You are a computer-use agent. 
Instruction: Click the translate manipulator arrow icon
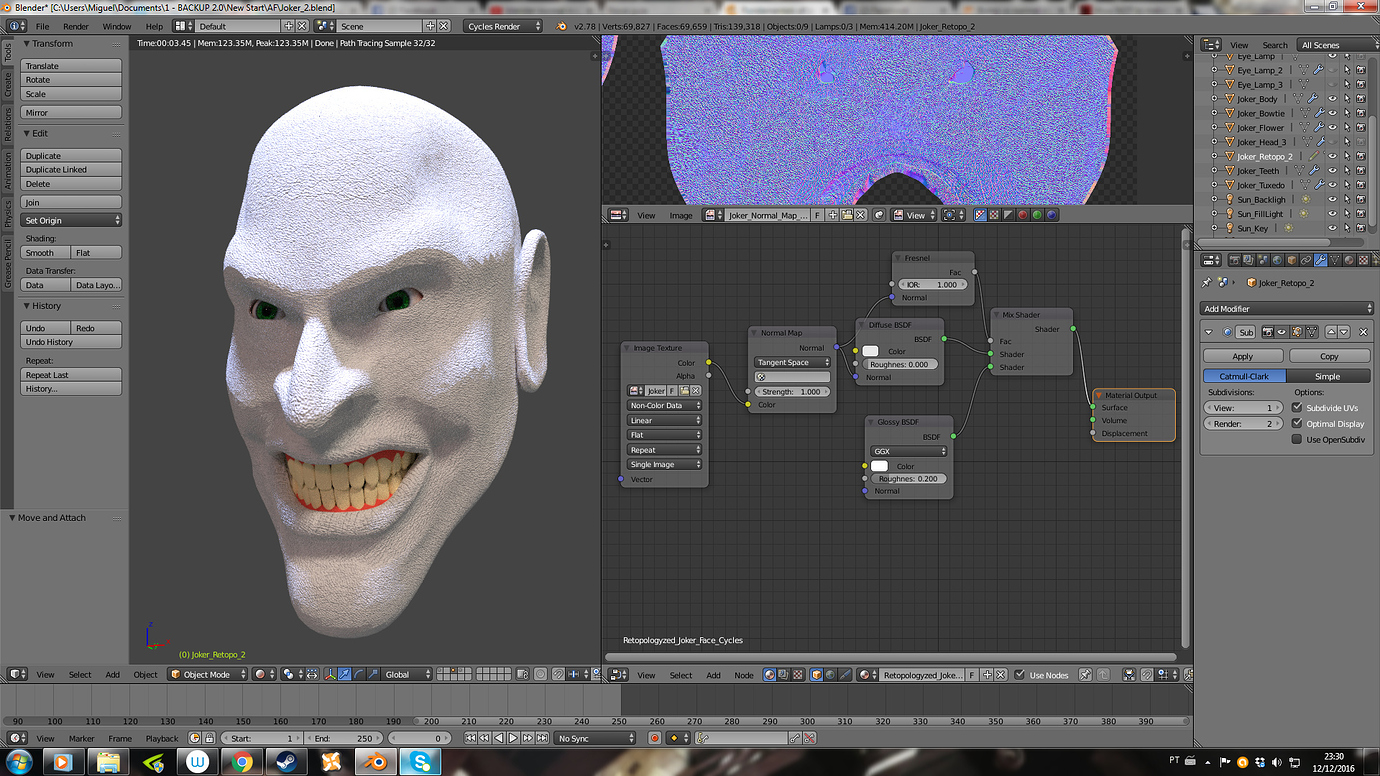click(345, 675)
